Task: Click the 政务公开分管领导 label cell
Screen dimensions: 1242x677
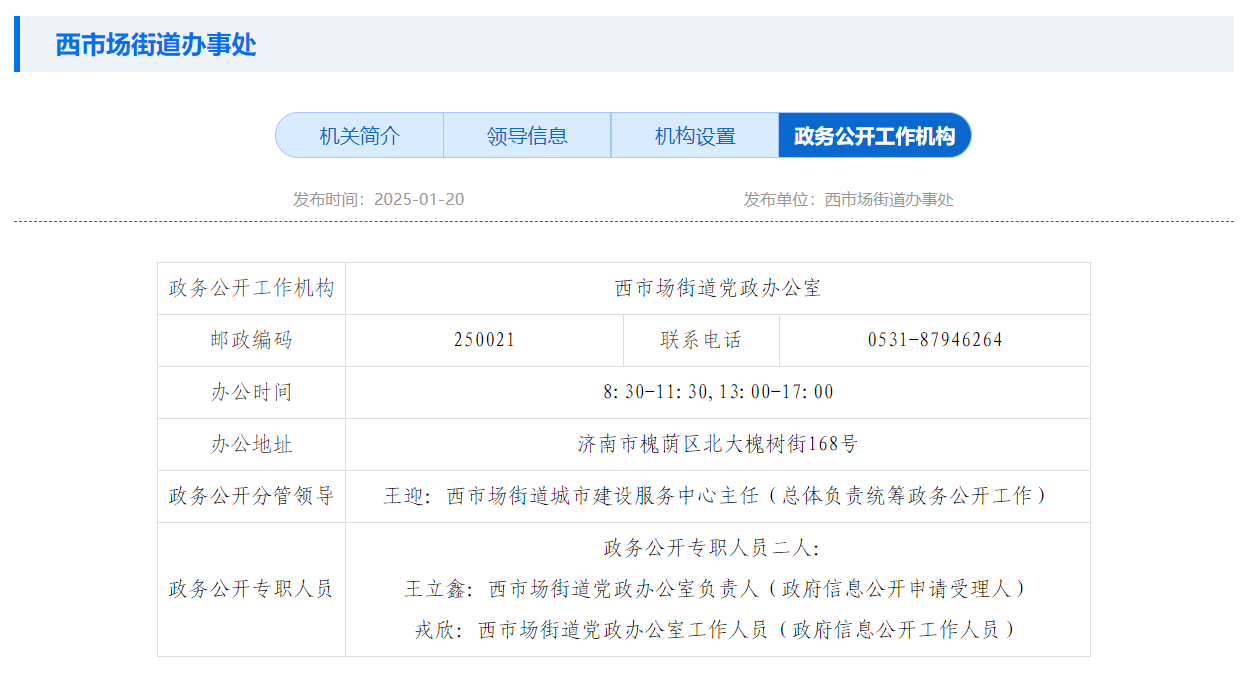Action: 251,496
